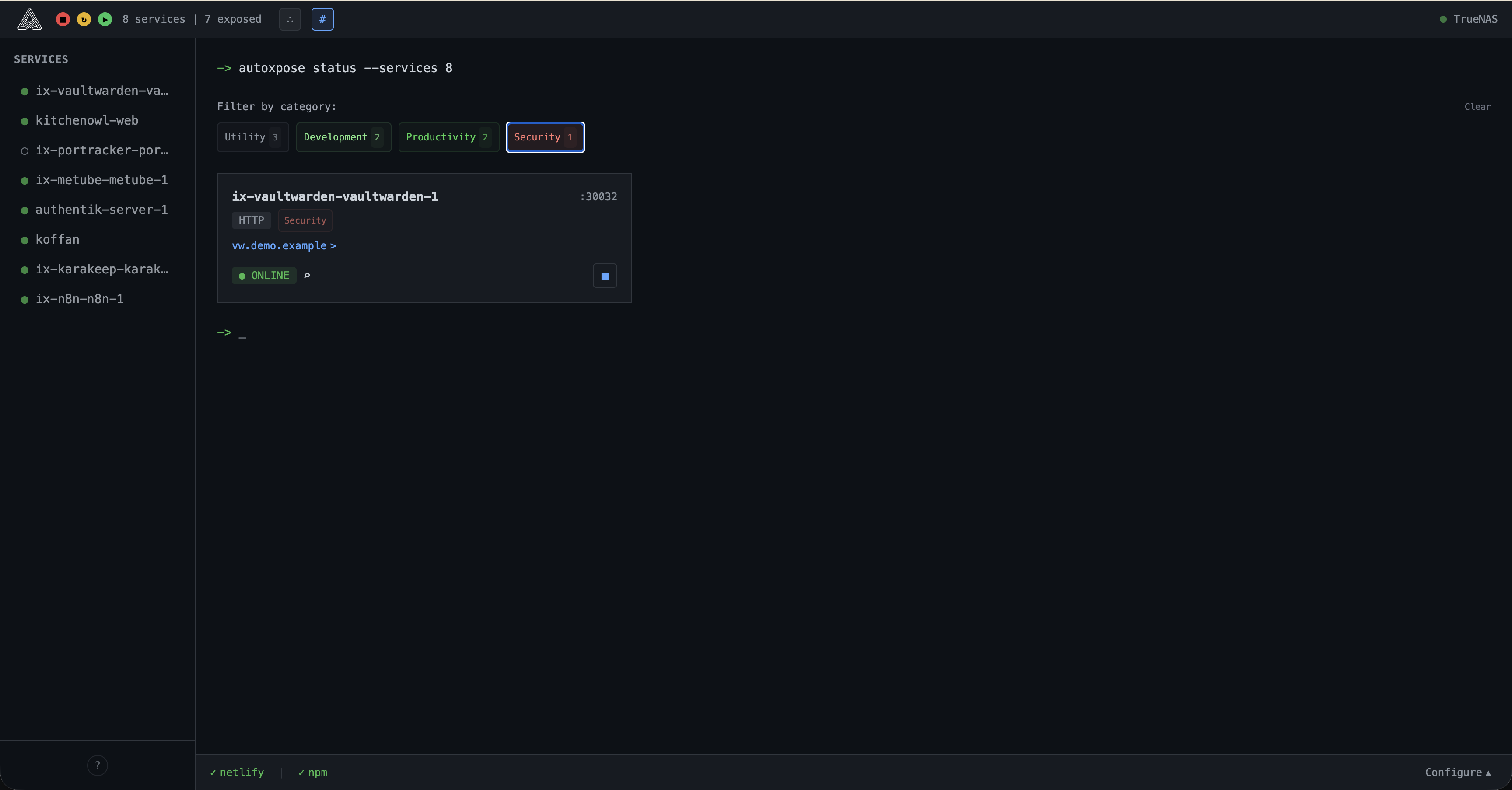Toggle the Development category filter
This screenshot has height=790, width=1512.
[343, 137]
